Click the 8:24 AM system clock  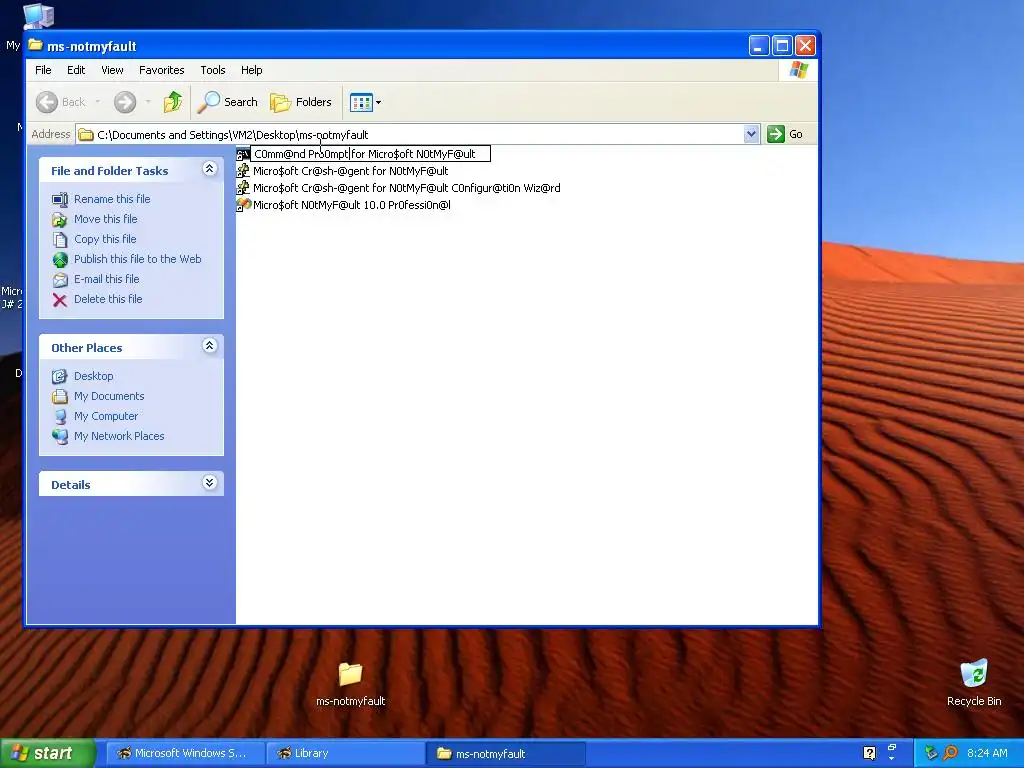pyautogui.click(x=987, y=753)
